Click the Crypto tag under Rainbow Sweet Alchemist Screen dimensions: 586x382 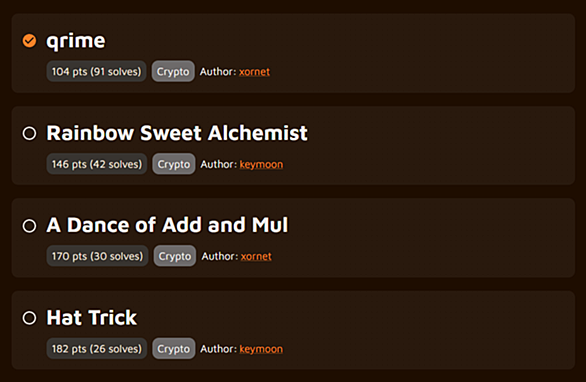[174, 164]
